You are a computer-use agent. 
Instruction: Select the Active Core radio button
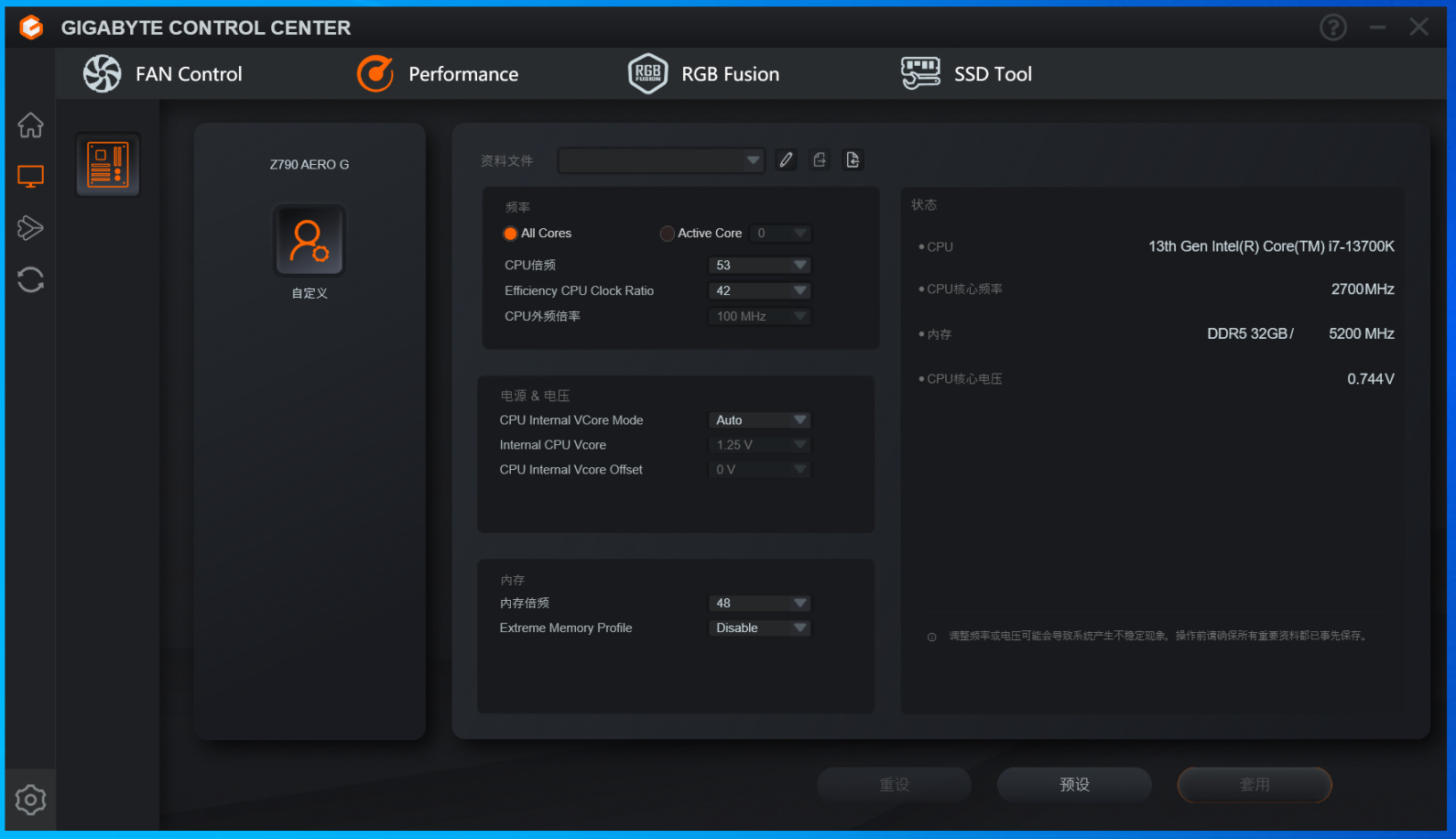(x=668, y=234)
